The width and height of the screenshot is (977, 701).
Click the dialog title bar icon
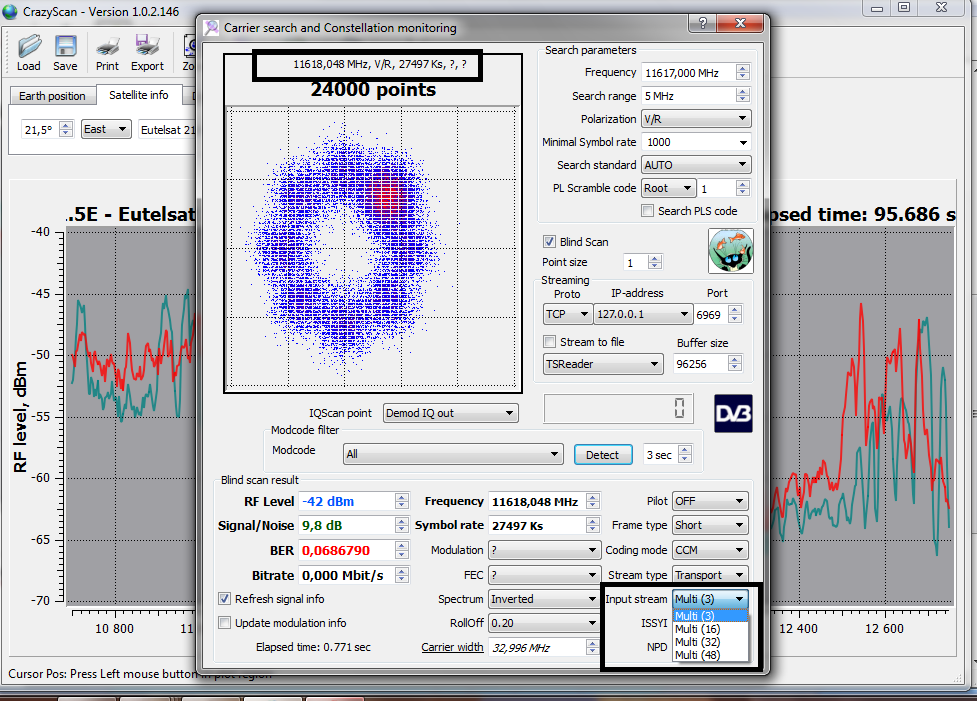pyautogui.click(x=211, y=28)
